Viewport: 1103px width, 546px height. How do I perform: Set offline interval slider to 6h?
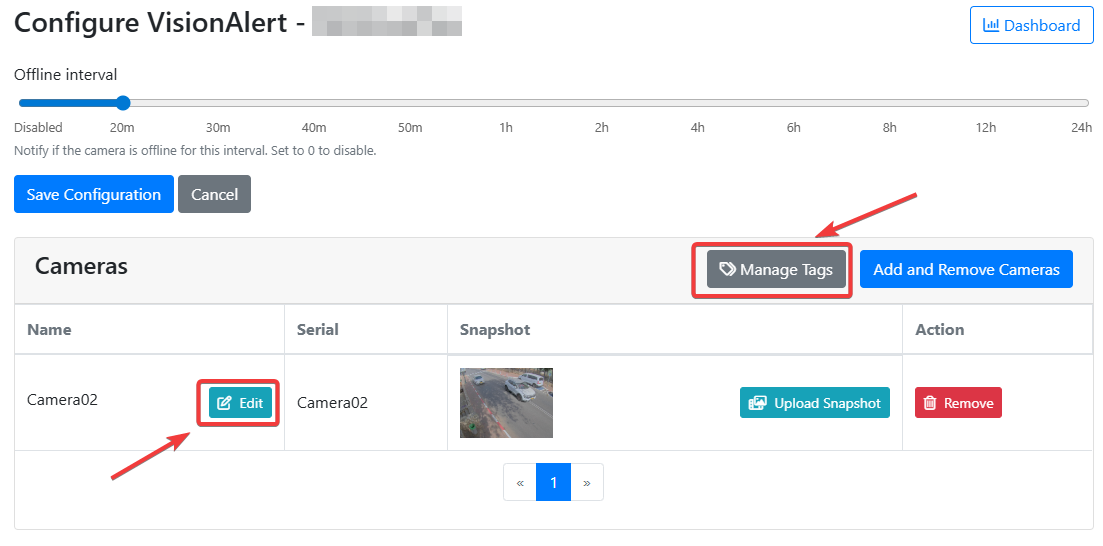[794, 103]
